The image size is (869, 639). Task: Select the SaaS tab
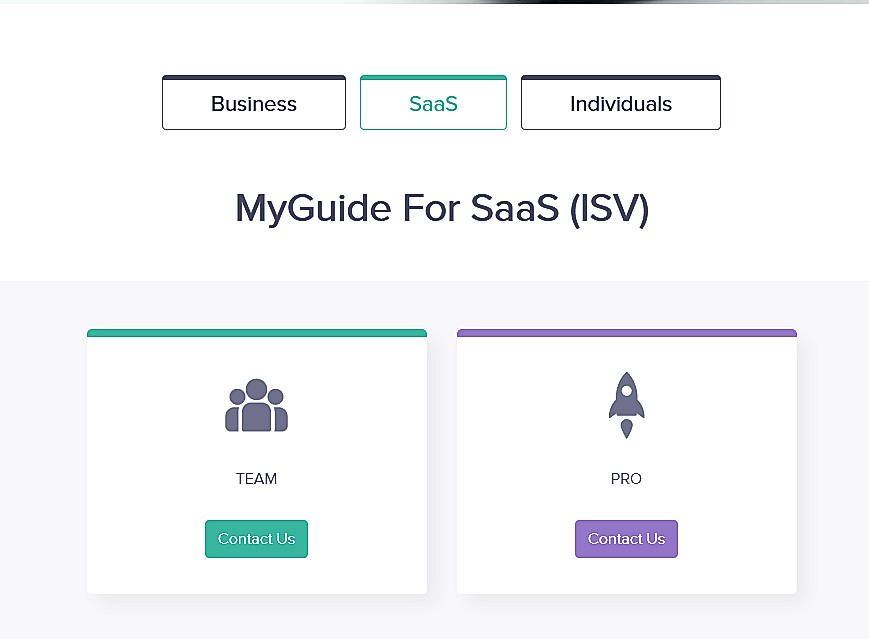click(433, 103)
